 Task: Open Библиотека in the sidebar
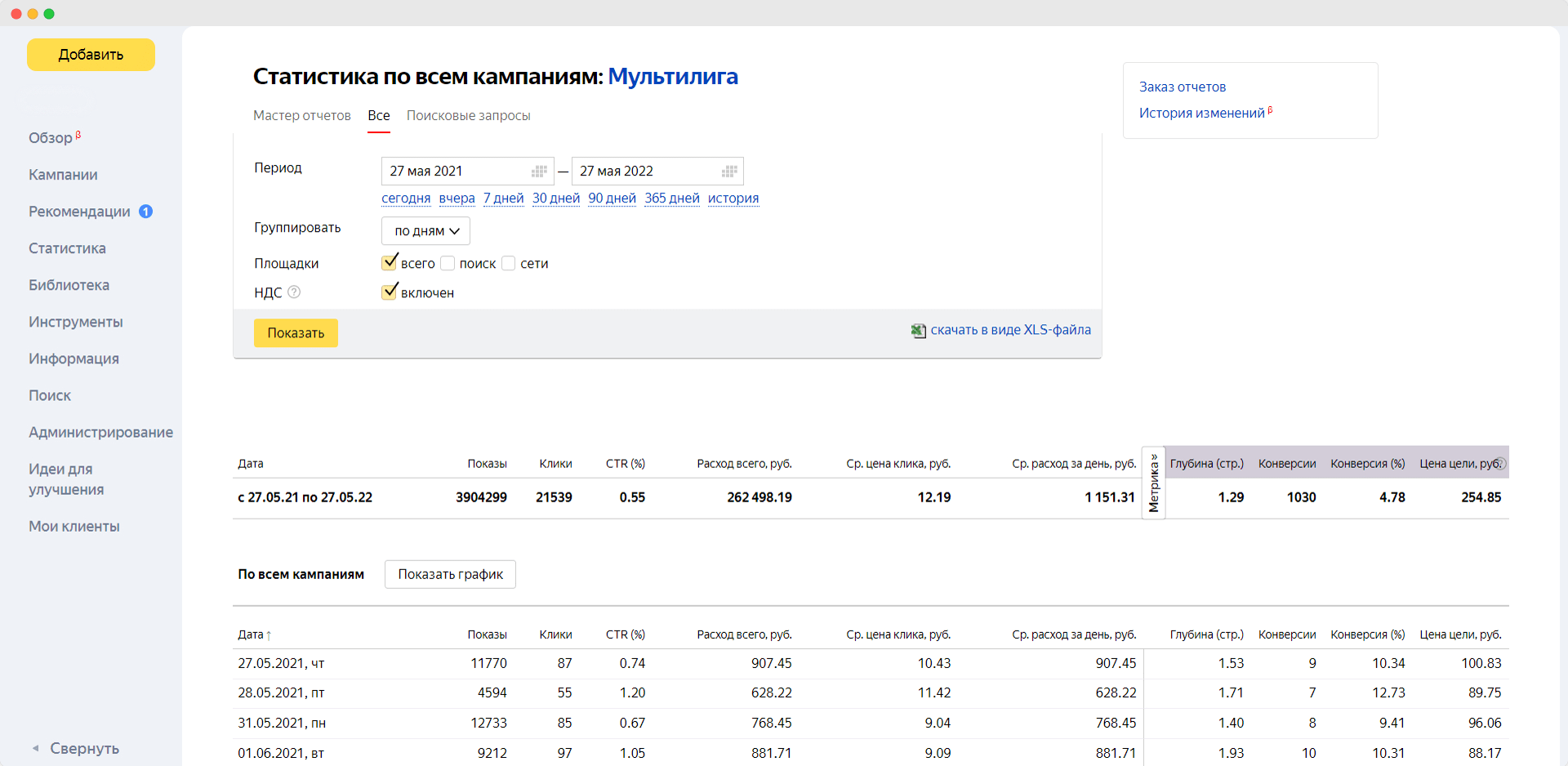(69, 285)
